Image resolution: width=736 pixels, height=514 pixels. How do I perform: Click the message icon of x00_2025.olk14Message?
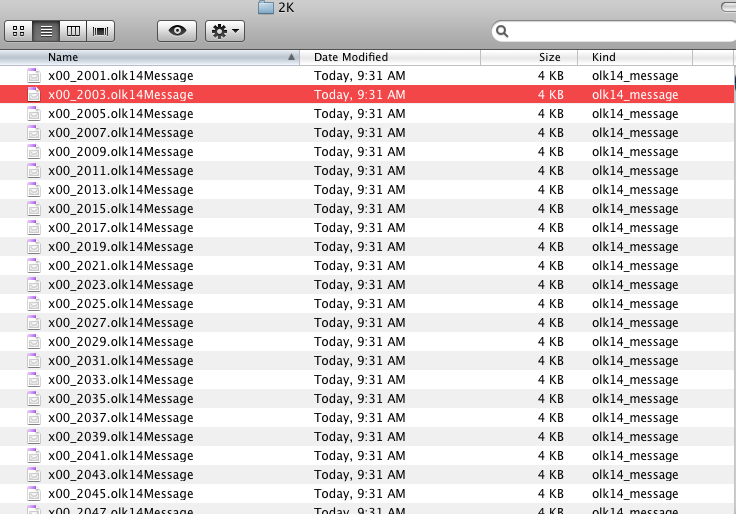(34, 303)
